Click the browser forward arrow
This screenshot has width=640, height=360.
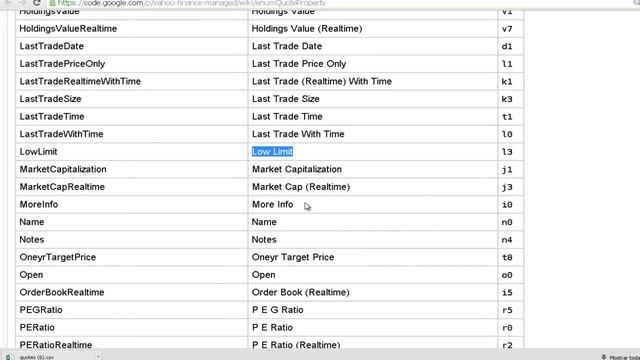pos(22,3)
